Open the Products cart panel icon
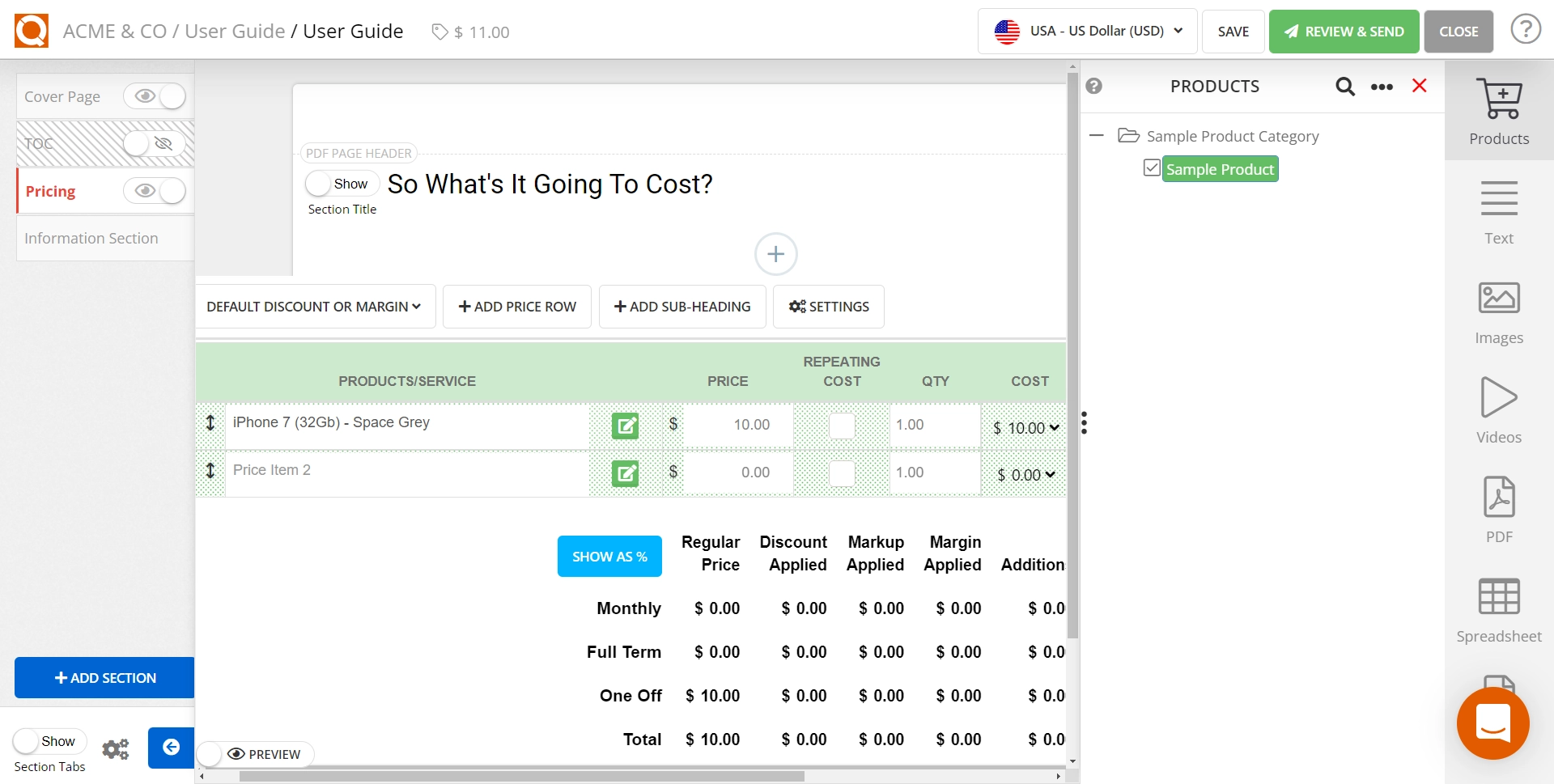1554x784 pixels. 1498,100
